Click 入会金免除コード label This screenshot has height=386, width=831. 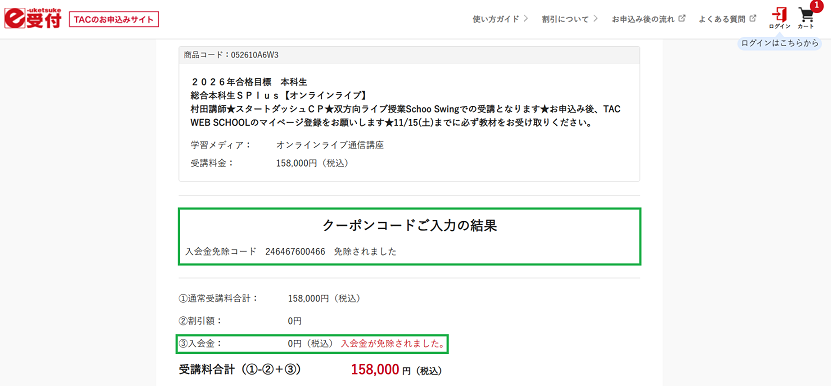click(221, 251)
